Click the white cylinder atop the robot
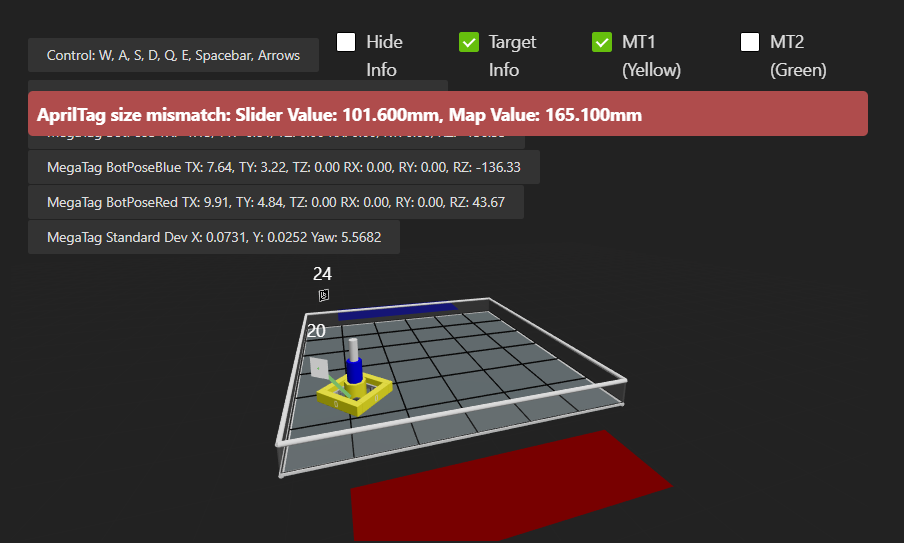The image size is (904, 543). coord(352,349)
